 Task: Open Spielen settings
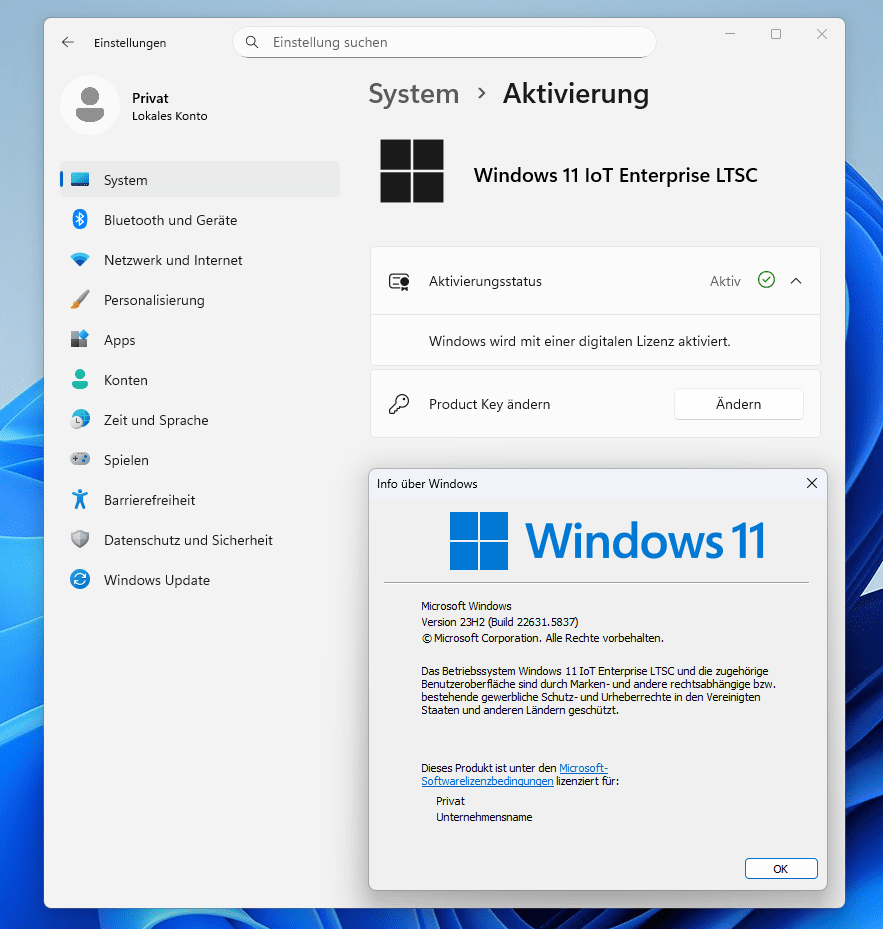coord(200,460)
